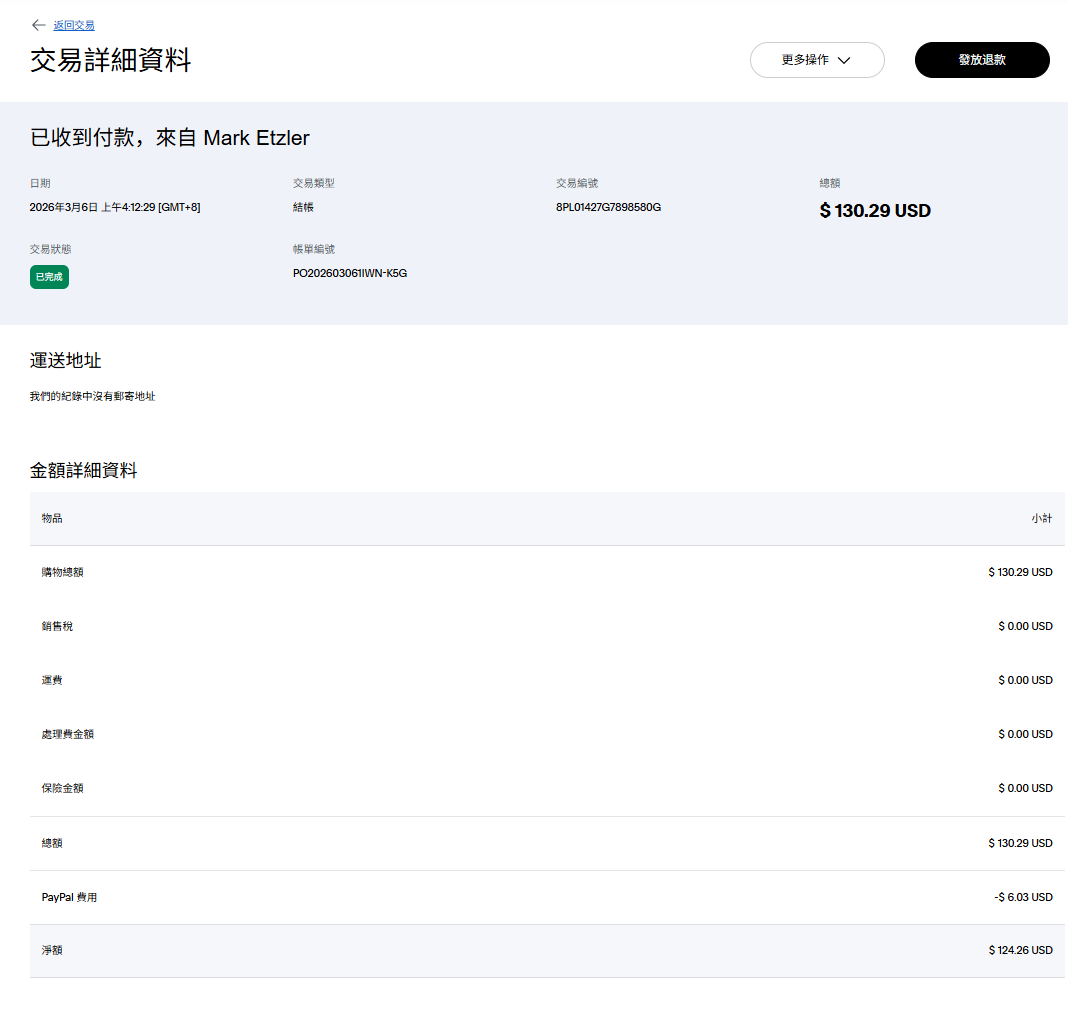Select the 銷售稅 row label

point(57,626)
